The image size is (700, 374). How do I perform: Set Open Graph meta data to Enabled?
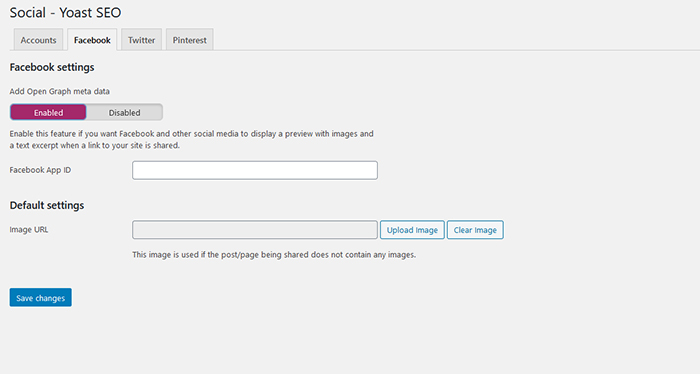pyautogui.click(x=48, y=112)
